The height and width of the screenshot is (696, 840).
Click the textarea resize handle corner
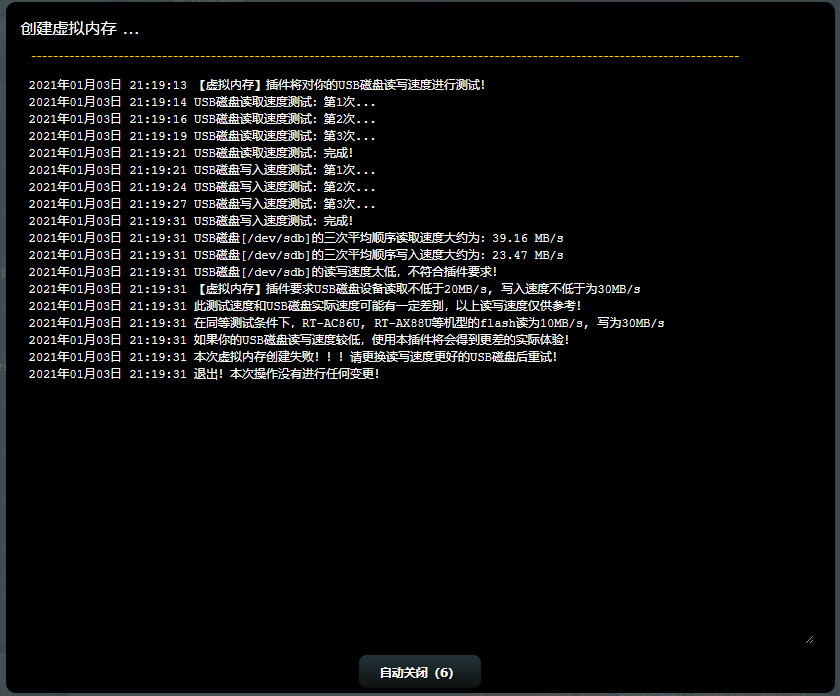point(809,640)
